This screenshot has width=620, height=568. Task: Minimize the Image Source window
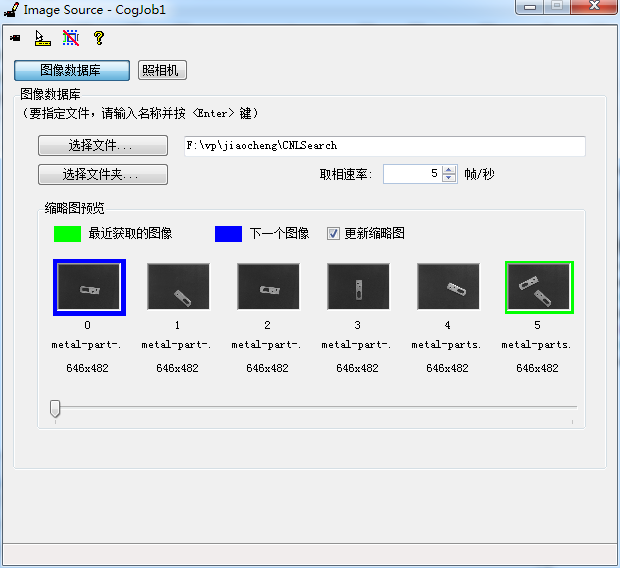point(530,7)
